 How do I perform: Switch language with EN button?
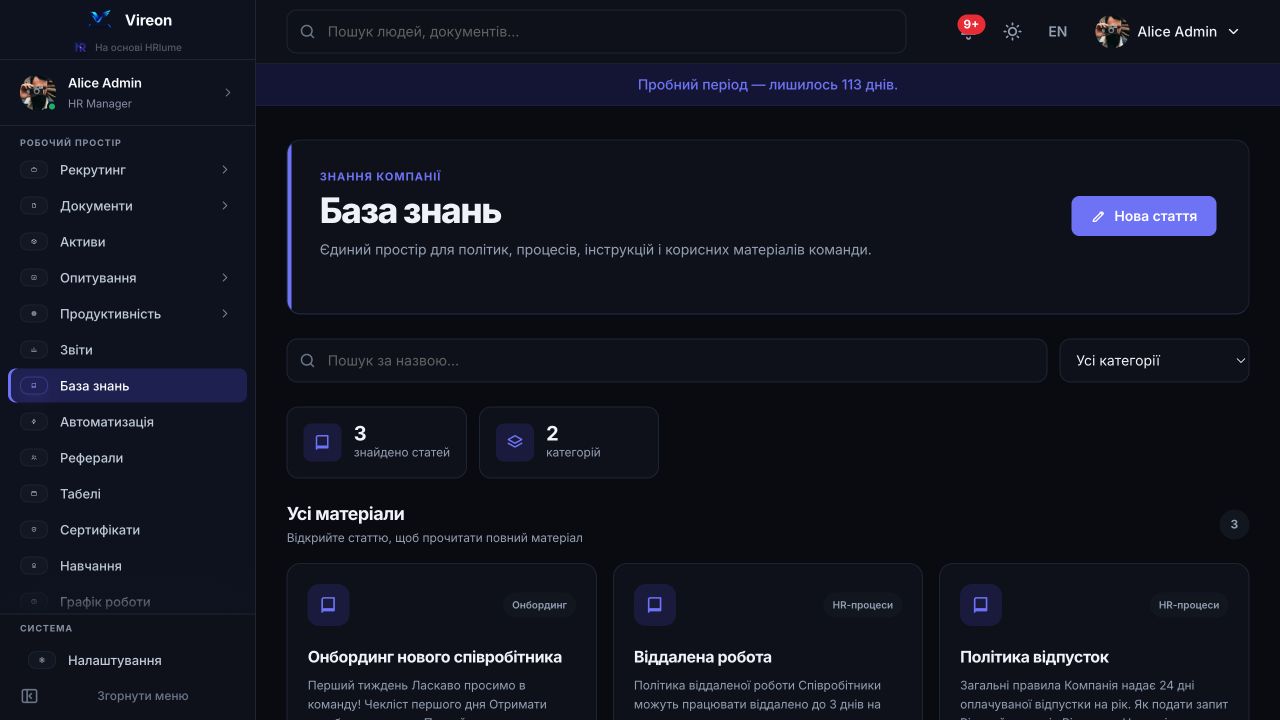[x=1057, y=32]
